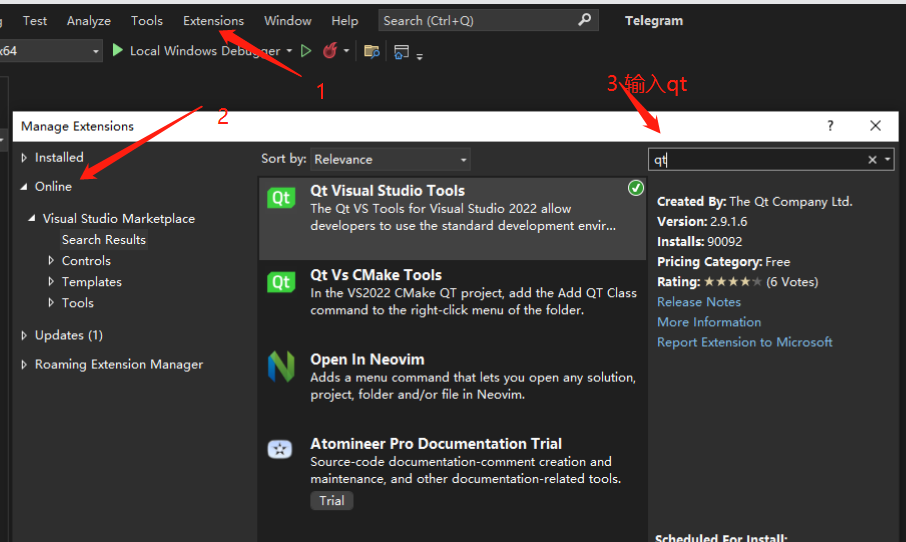Open the Window menu
906x542 pixels.
pyautogui.click(x=288, y=21)
